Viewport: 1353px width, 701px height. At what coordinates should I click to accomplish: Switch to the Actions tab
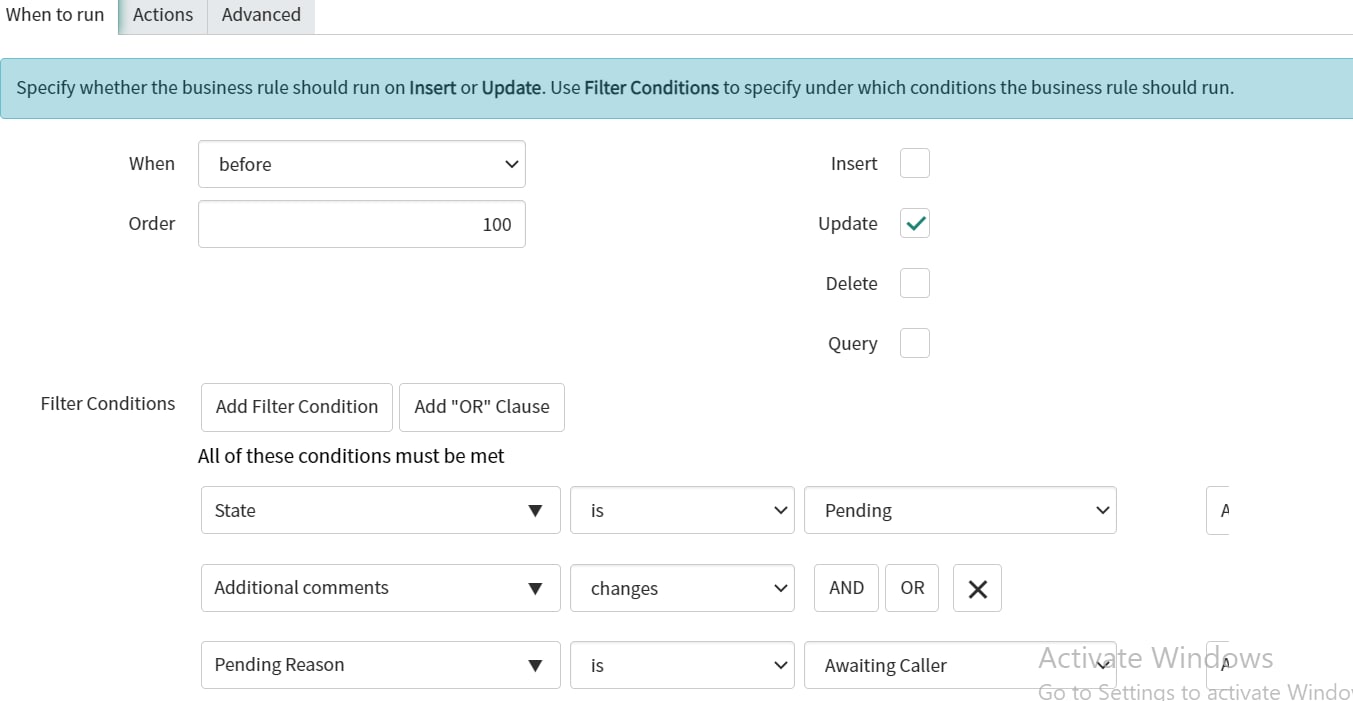(x=162, y=15)
